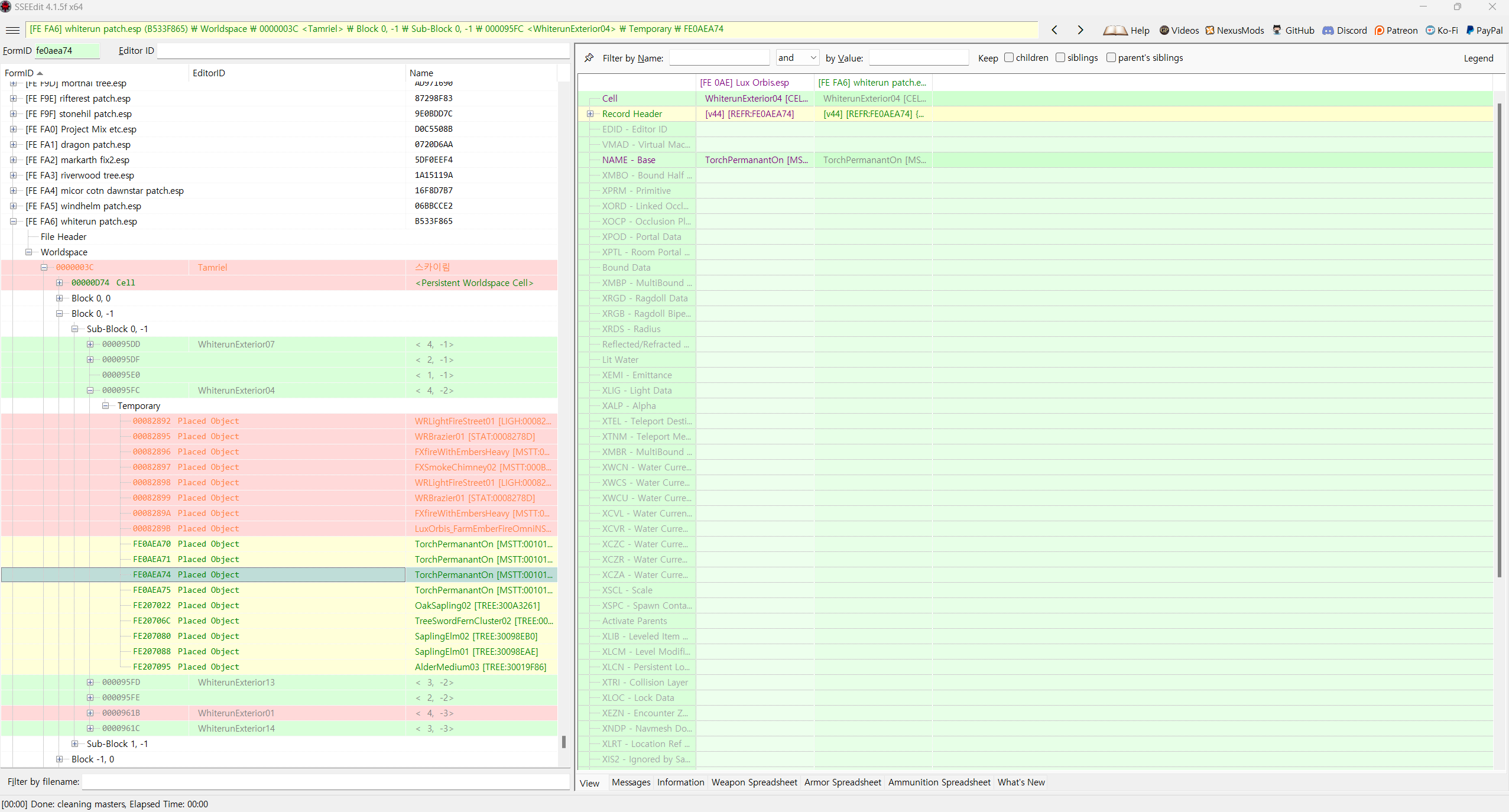Click the Filter by filename field

point(325,782)
